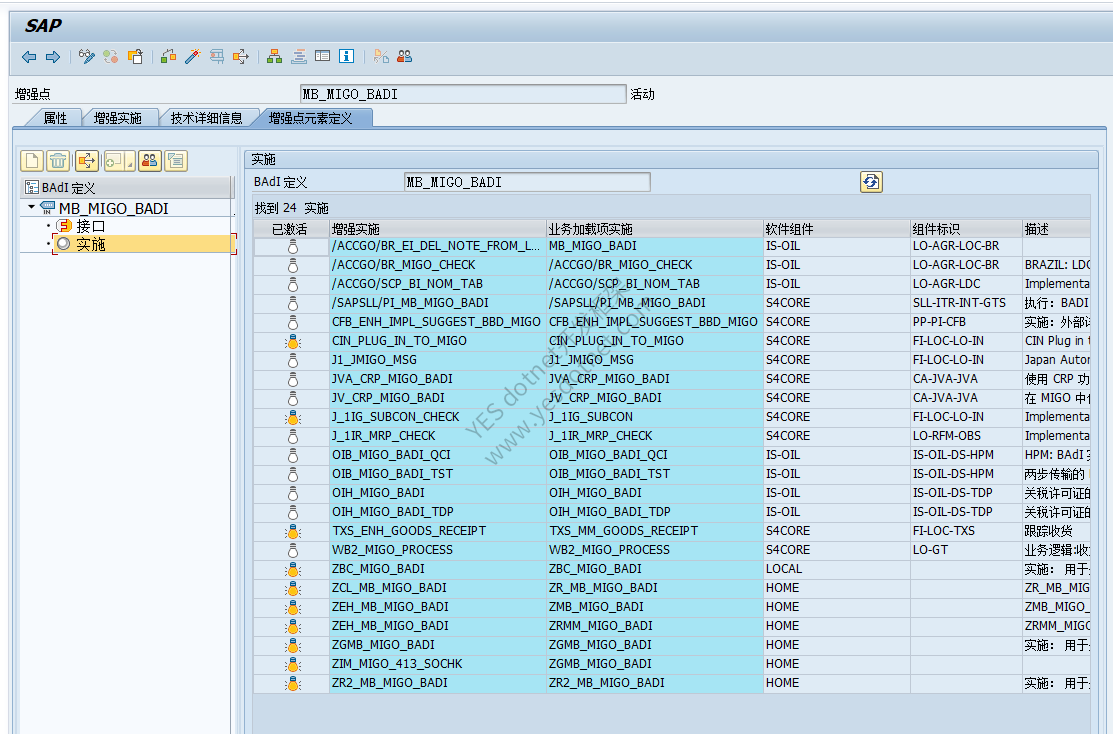Click inactive bulb for WB2_MIGO_PROCESS row
The height and width of the screenshot is (734, 1113).
point(292,551)
